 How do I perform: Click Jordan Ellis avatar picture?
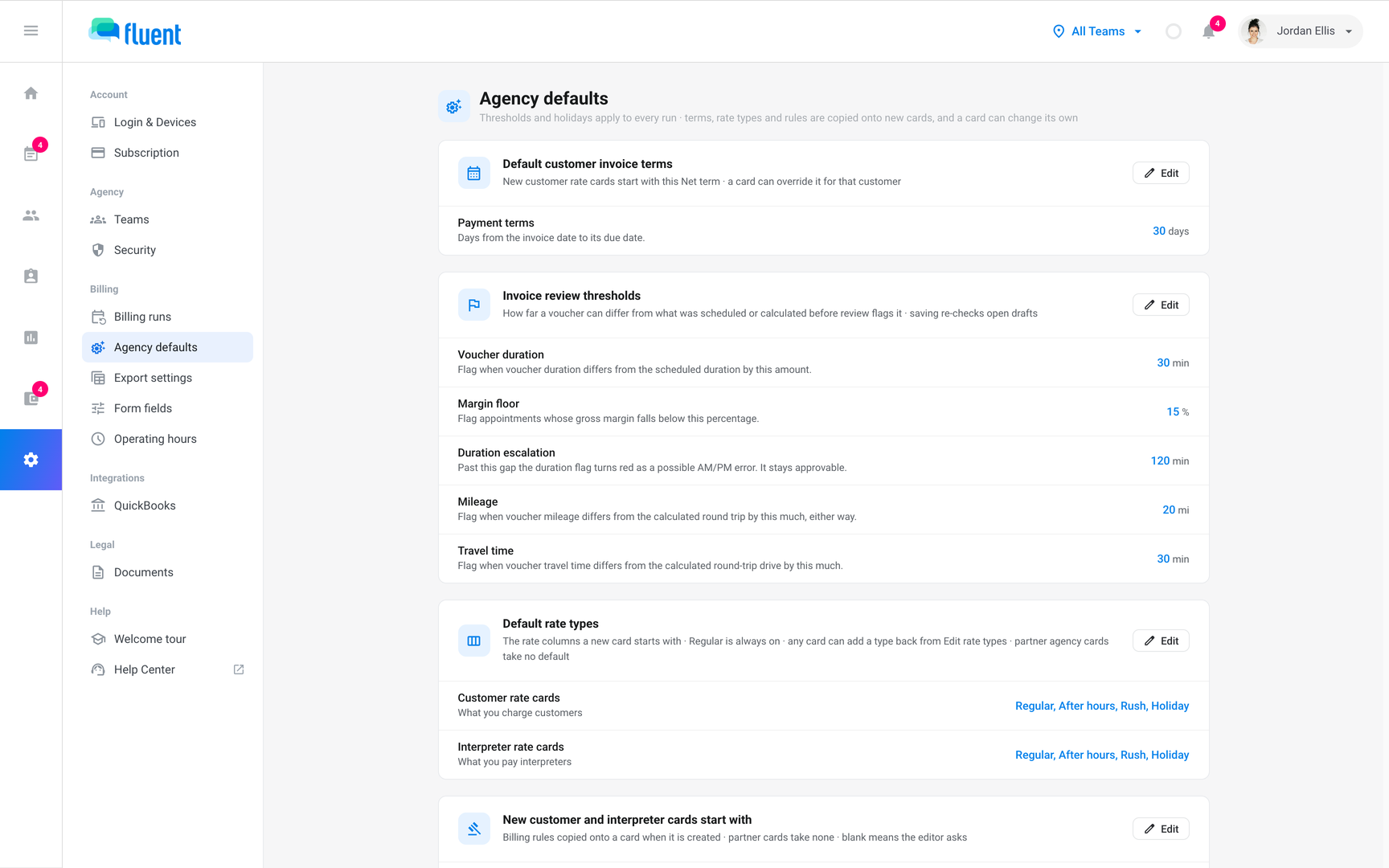pyautogui.click(x=1254, y=31)
